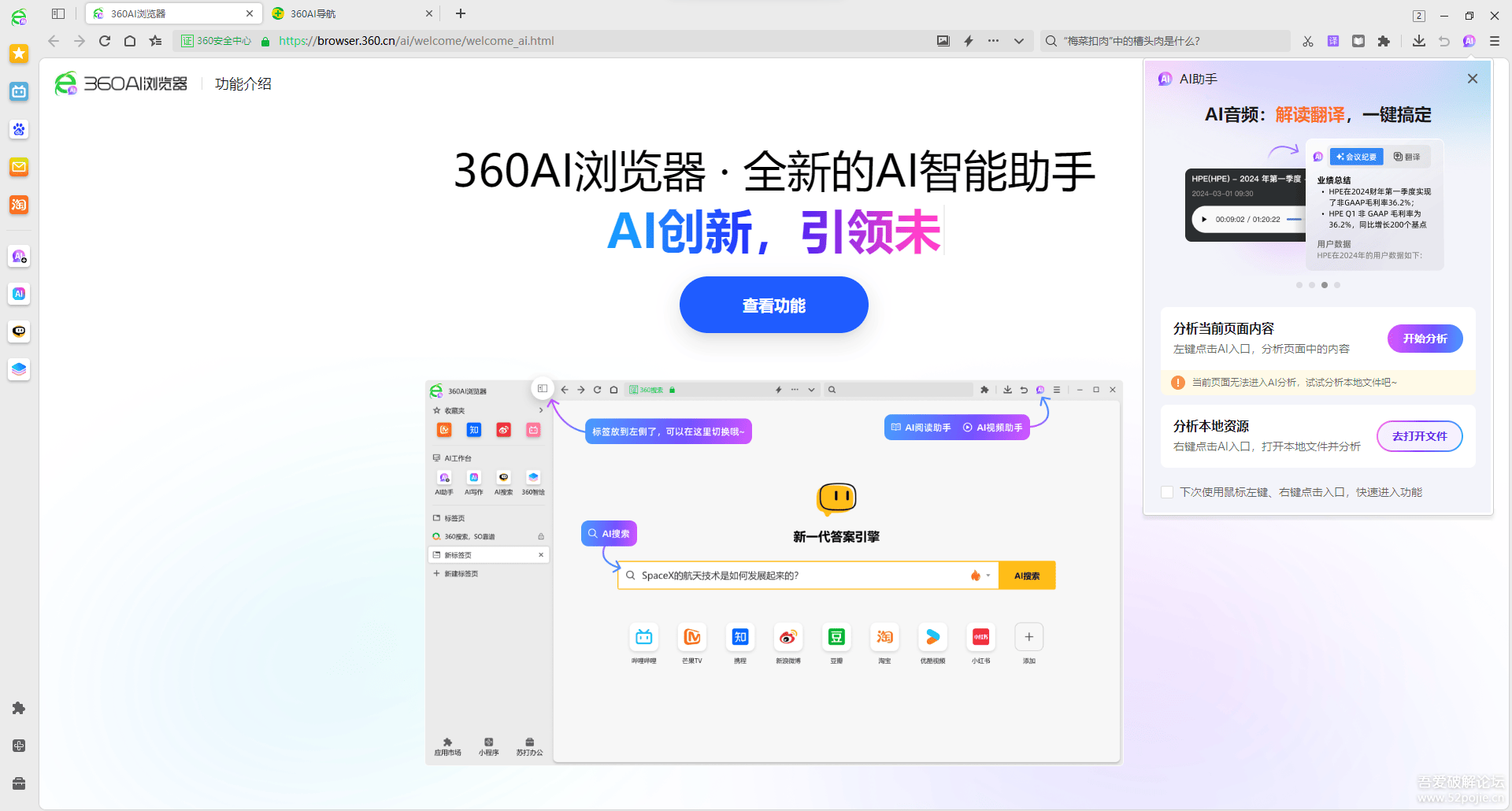Open the extensions puzzle icon at sidebar bottom
The image size is (1512, 811).
pos(19,708)
